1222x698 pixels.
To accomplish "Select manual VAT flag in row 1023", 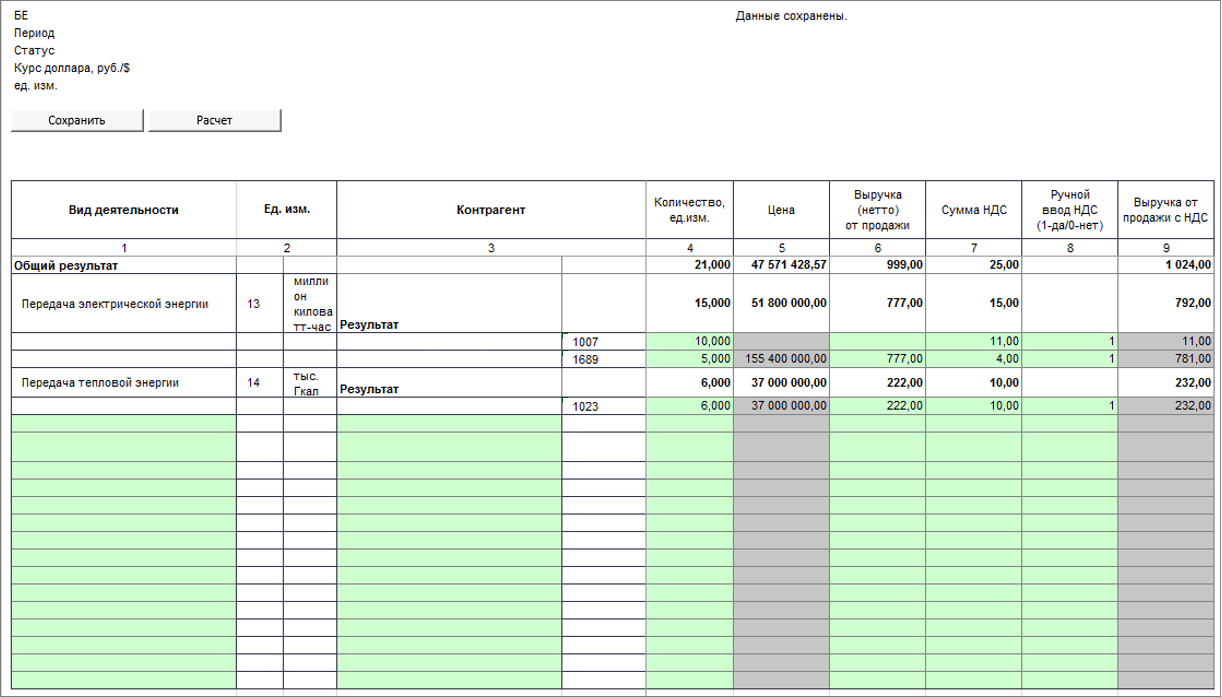I will click(1069, 407).
